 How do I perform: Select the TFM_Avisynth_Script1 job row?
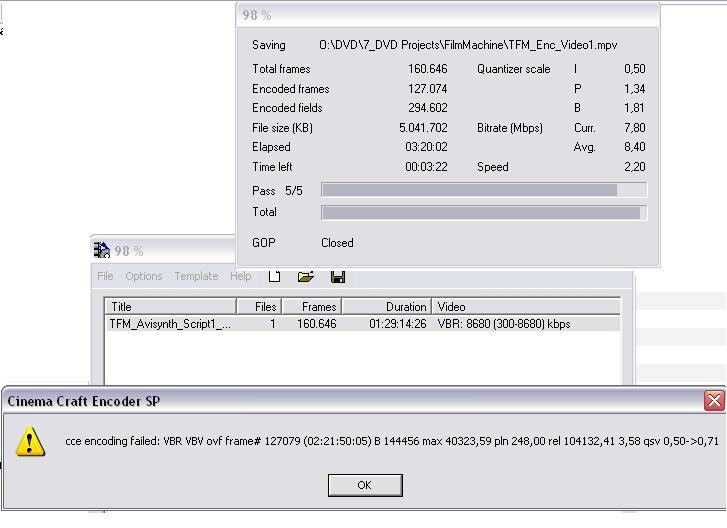[x=363, y=324]
